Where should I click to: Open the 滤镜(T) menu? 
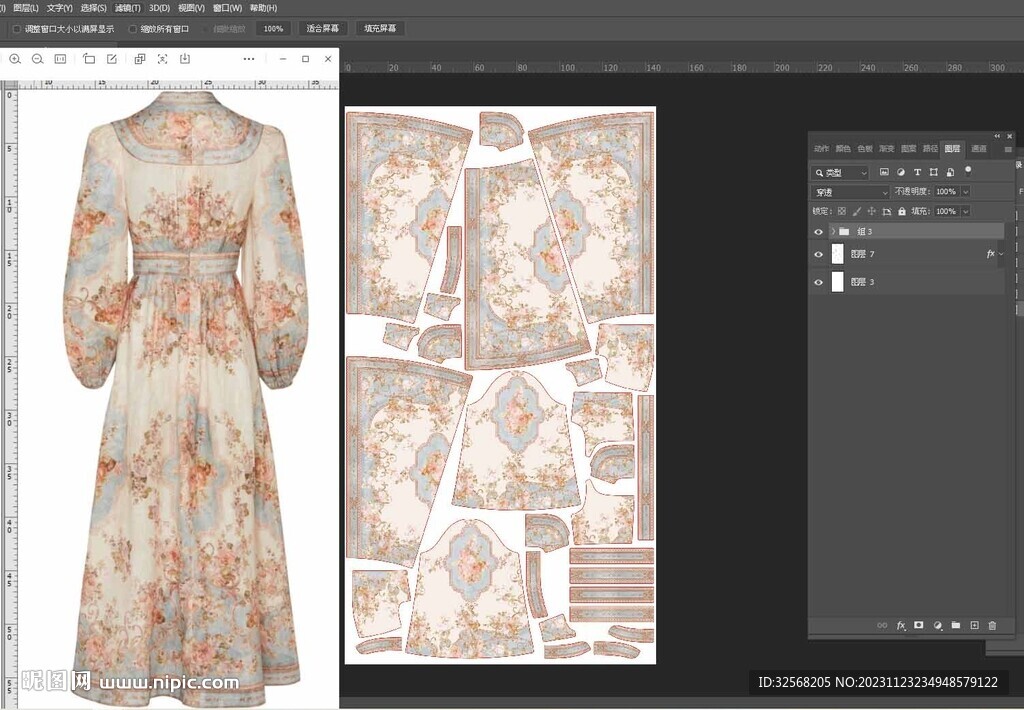(x=128, y=8)
